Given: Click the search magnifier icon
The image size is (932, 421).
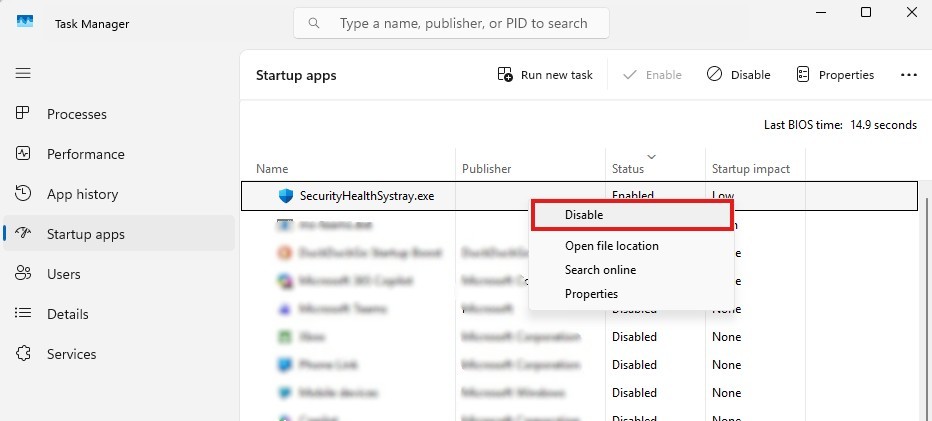Looking at the screenshot, I should coord(314,23).
